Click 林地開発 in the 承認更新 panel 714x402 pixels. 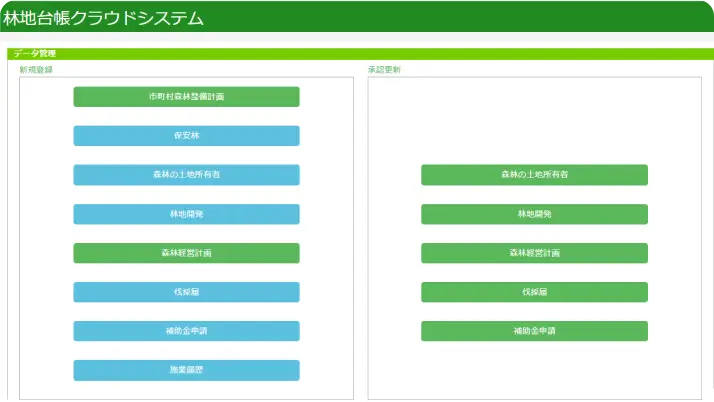[x=534, y=214]
